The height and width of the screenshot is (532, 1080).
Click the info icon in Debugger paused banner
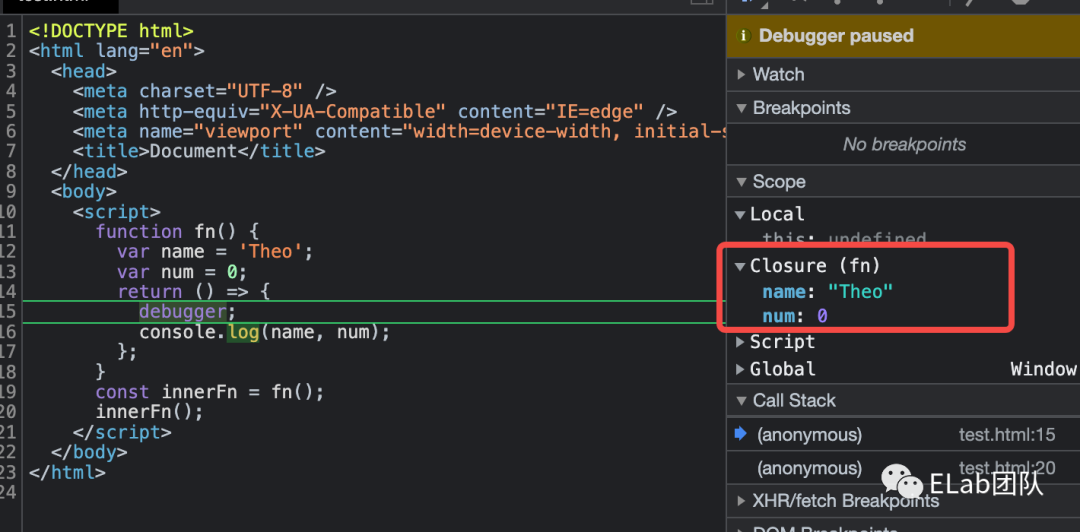(x=742, y=36)
